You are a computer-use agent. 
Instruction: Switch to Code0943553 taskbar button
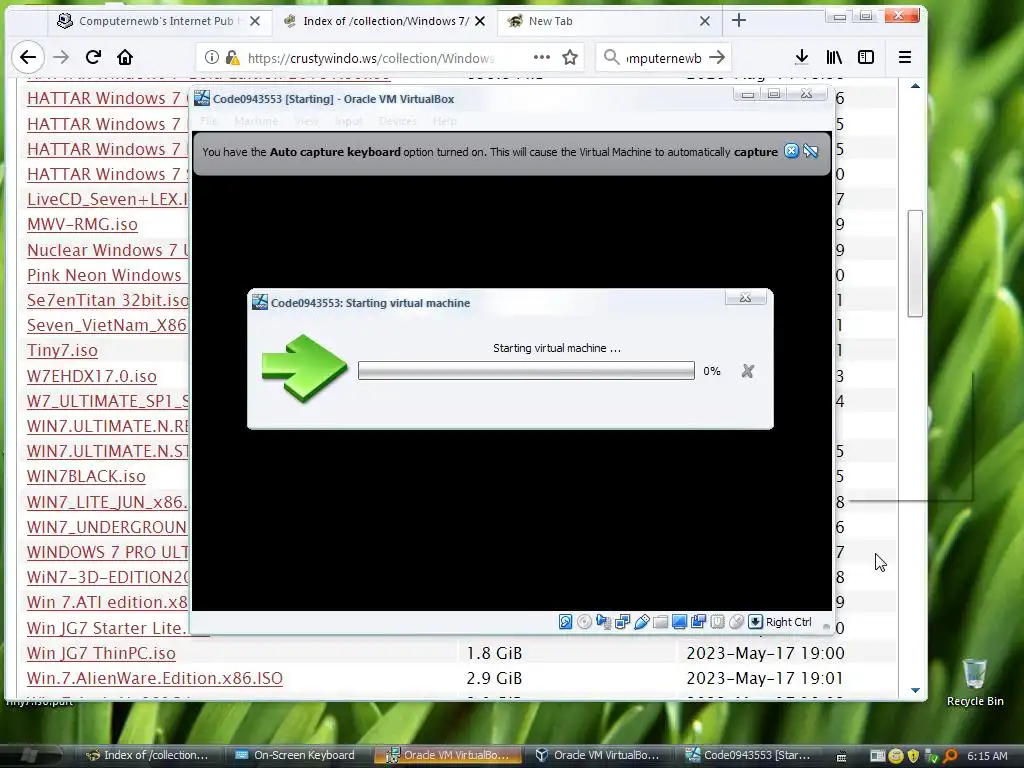[748, 755]
